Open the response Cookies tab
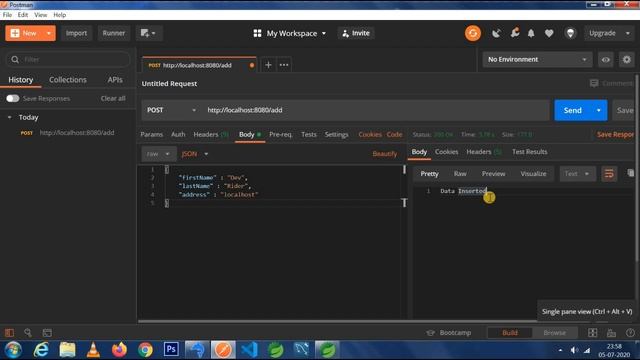This screenshot has height=360, width=640. pyautogui.click(x=446, y=152)
